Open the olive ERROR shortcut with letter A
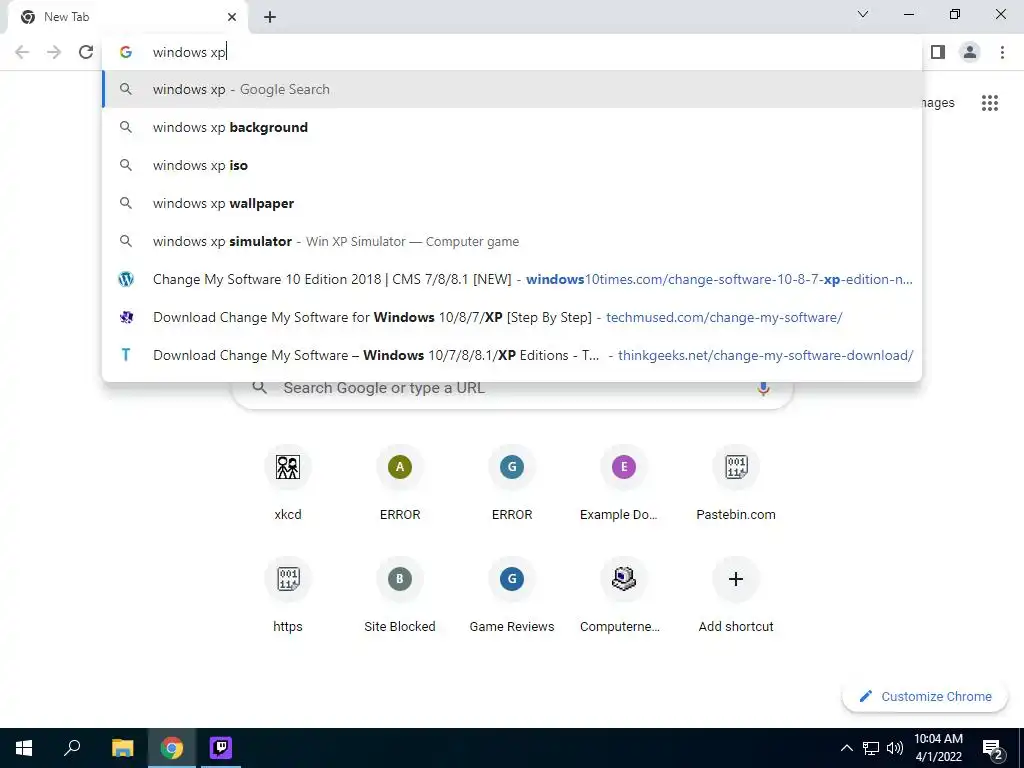The height and width of the screenshot is (768, 1024). pyautogui.click(x=400, y=483)
